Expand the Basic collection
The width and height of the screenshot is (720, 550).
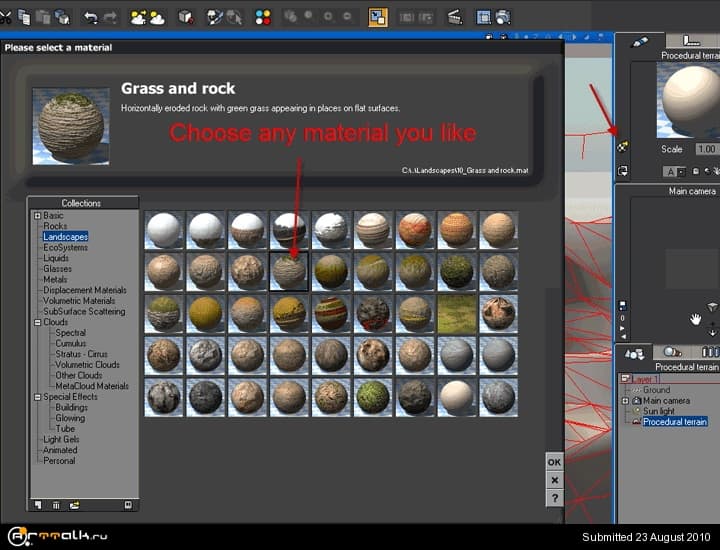click(38, 215)
